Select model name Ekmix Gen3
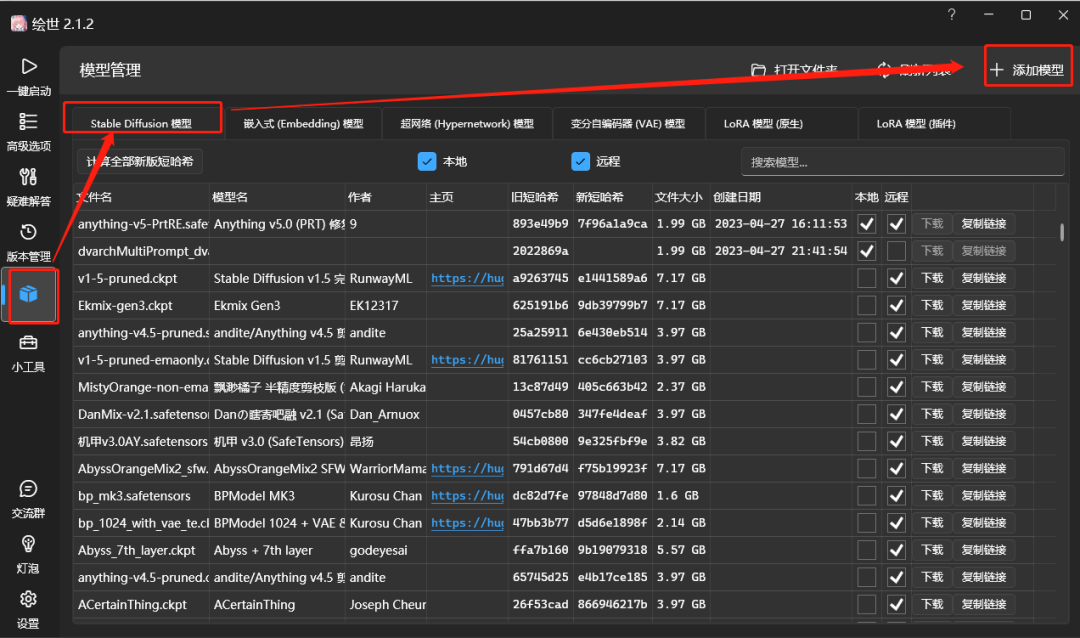1080x638 pixels. click(x=247, y=305)
